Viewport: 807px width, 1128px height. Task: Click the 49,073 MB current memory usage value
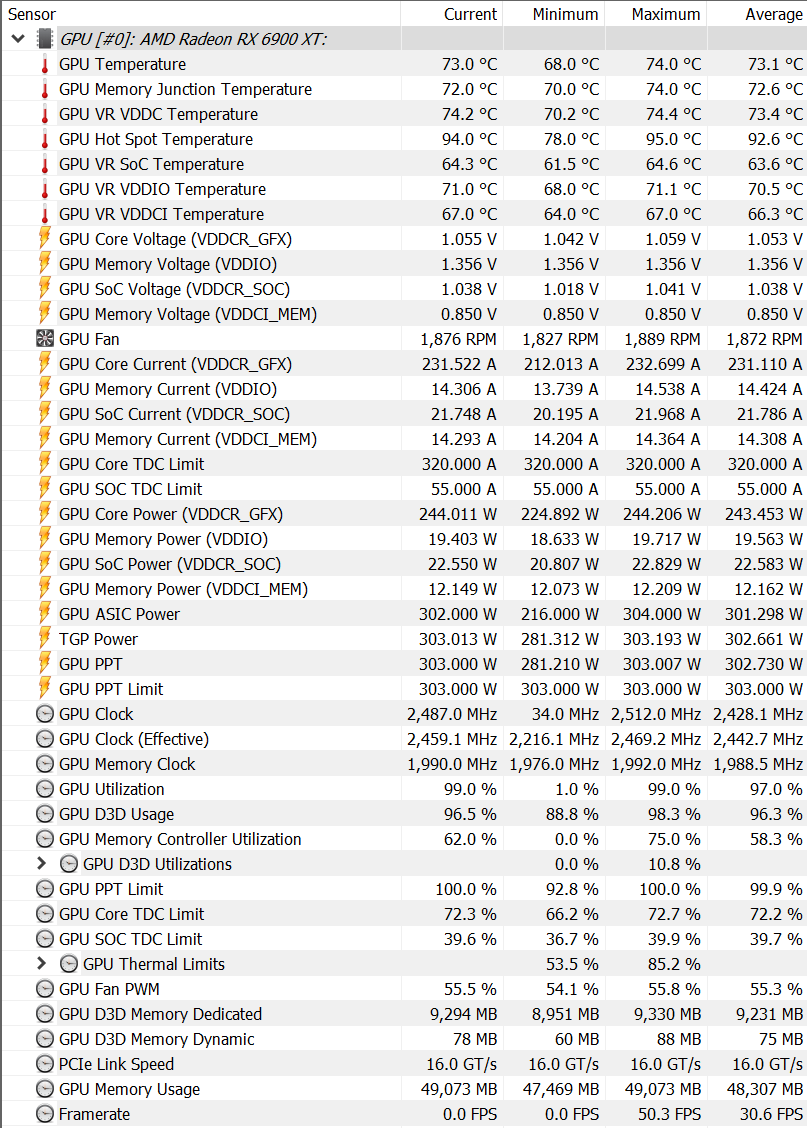(x=459, y=1089)
